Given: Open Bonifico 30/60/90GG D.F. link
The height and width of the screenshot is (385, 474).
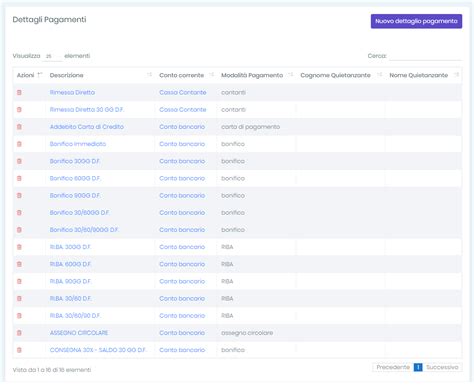Looking at the screenshot, I should [x=84, y=230].
